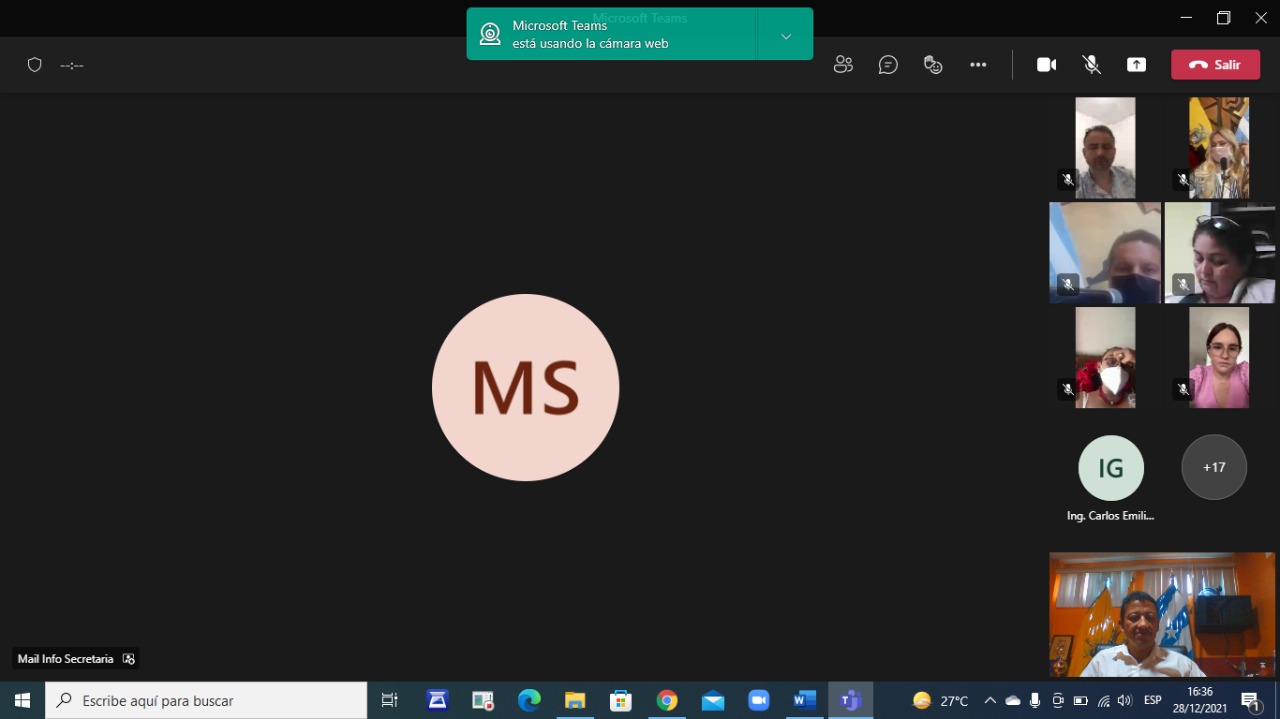1280x719 pixels.
Task: Click the pop-out icon beside Mail Info Secretaria
Action: [x=128, y=659]
